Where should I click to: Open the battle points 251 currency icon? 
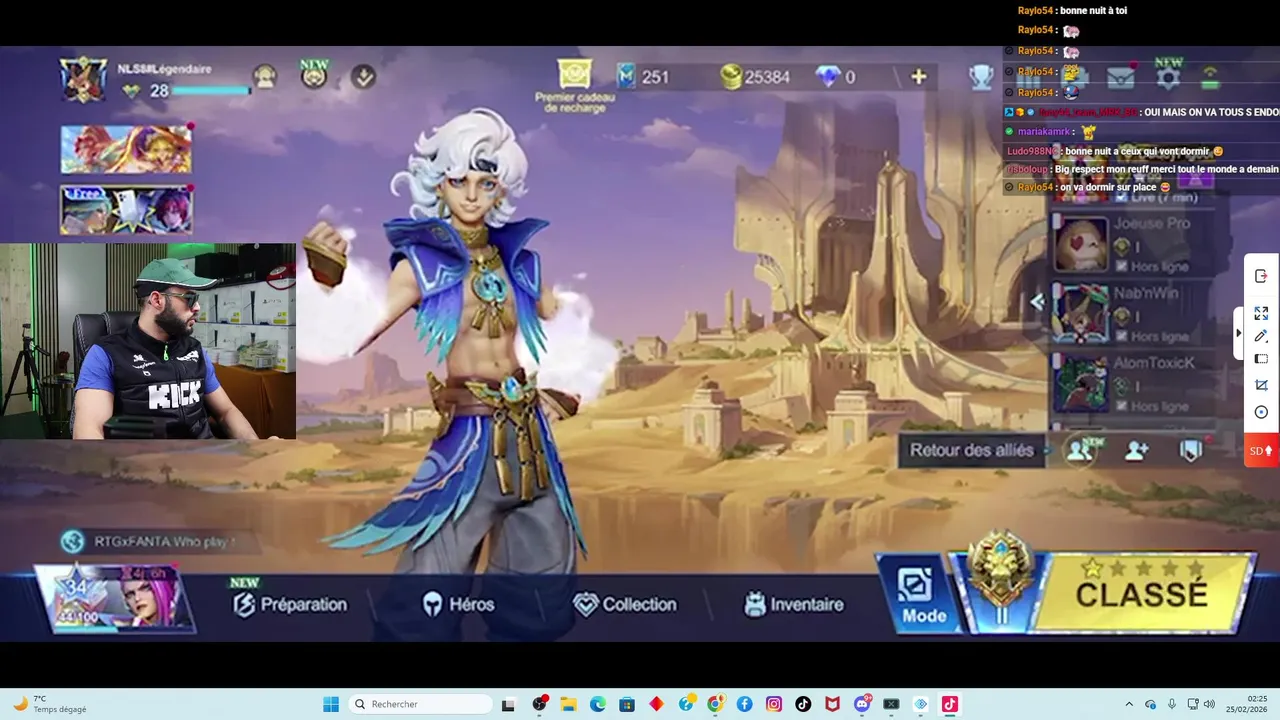[x=626, y=76]
